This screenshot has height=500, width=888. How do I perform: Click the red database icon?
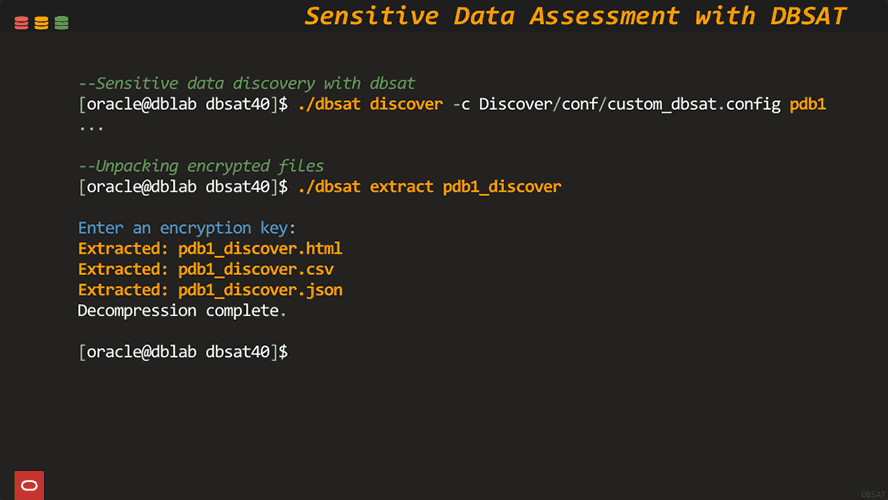pyautogui.click(x=22, y=22)
